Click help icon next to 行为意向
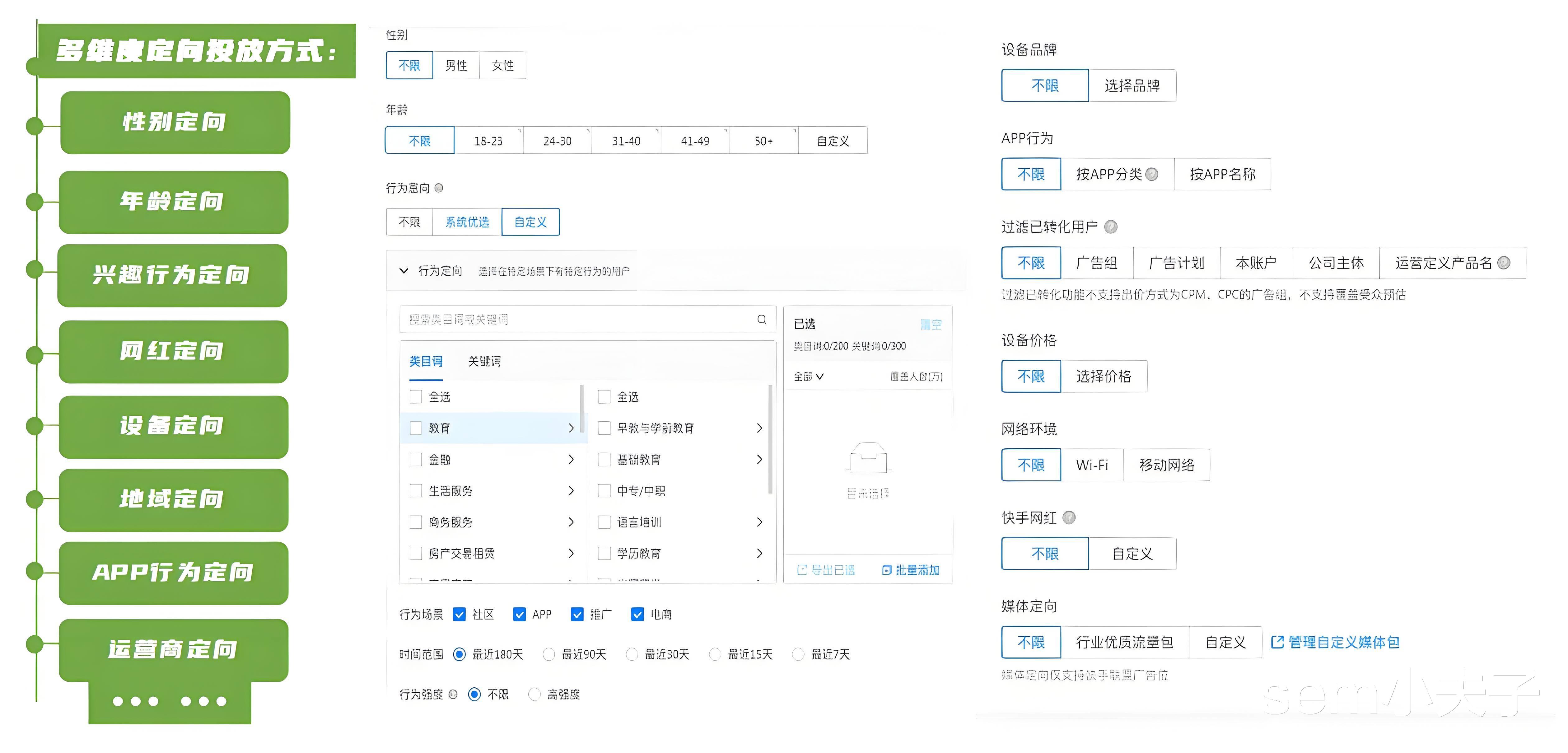 click(x=439, y=188)
